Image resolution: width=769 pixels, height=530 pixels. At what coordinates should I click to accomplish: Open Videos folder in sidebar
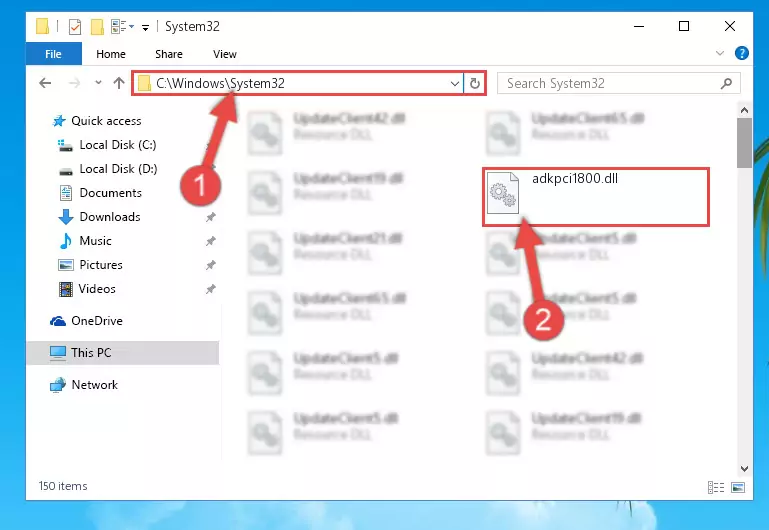click(x=97, y=289)
